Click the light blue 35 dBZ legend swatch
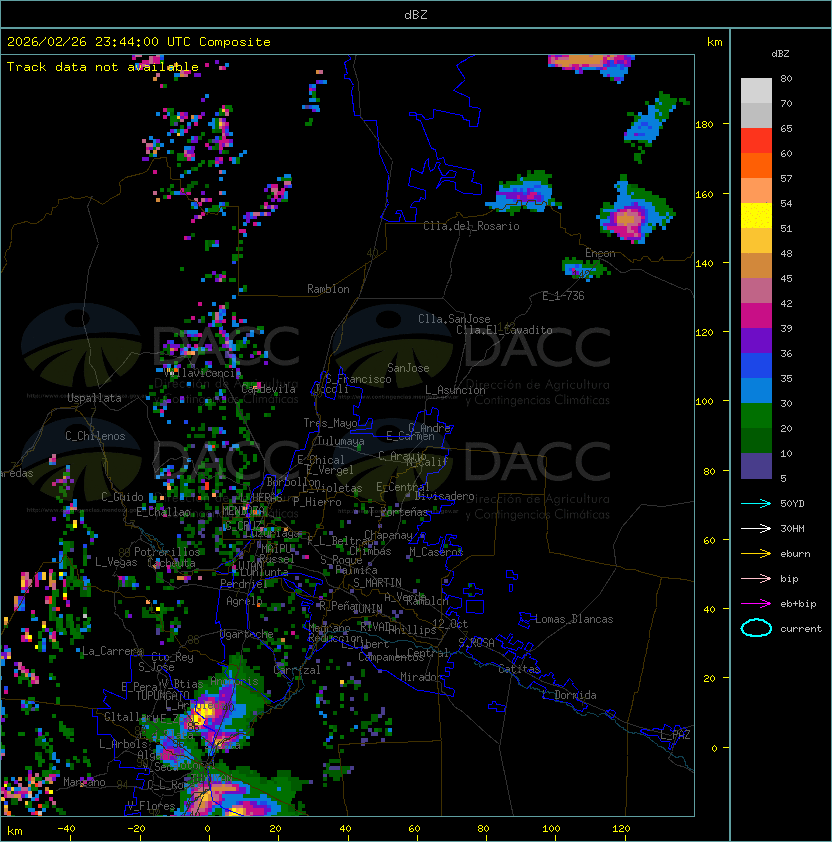This screenshot has width=832, height=842. [756, 391]
